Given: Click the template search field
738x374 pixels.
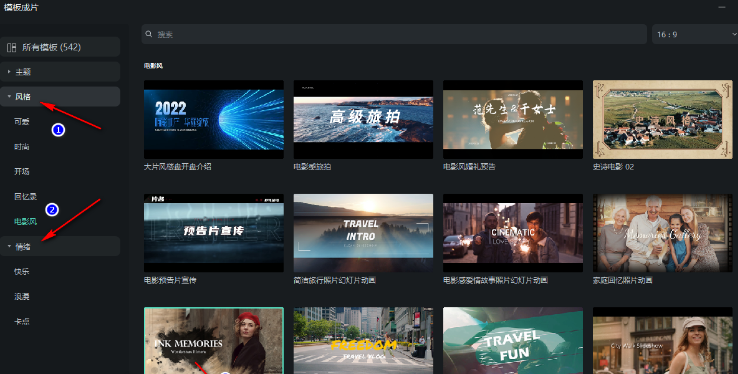Looking at the screenshot, I should point(394,34).
